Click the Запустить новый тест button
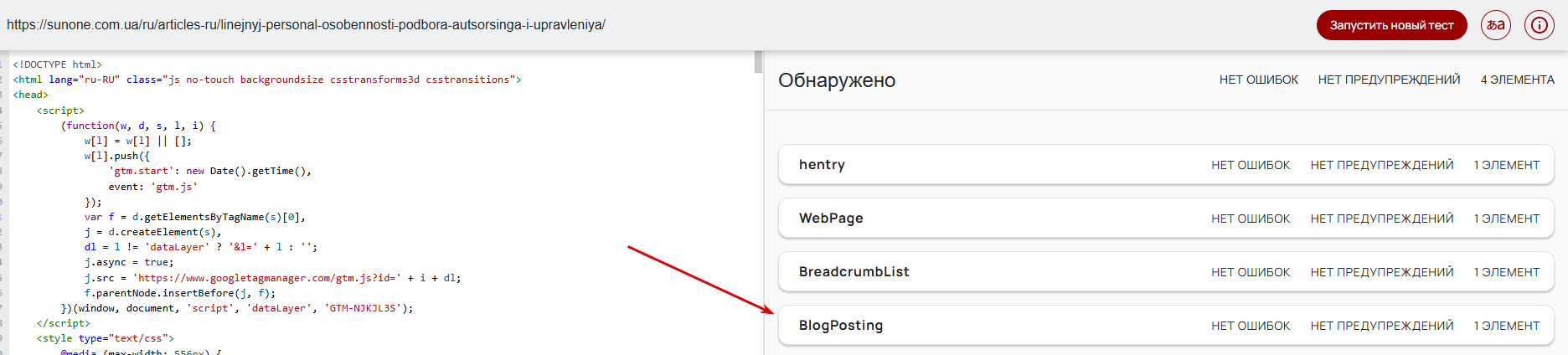 pyautogui.click(x=1391, y=25)
